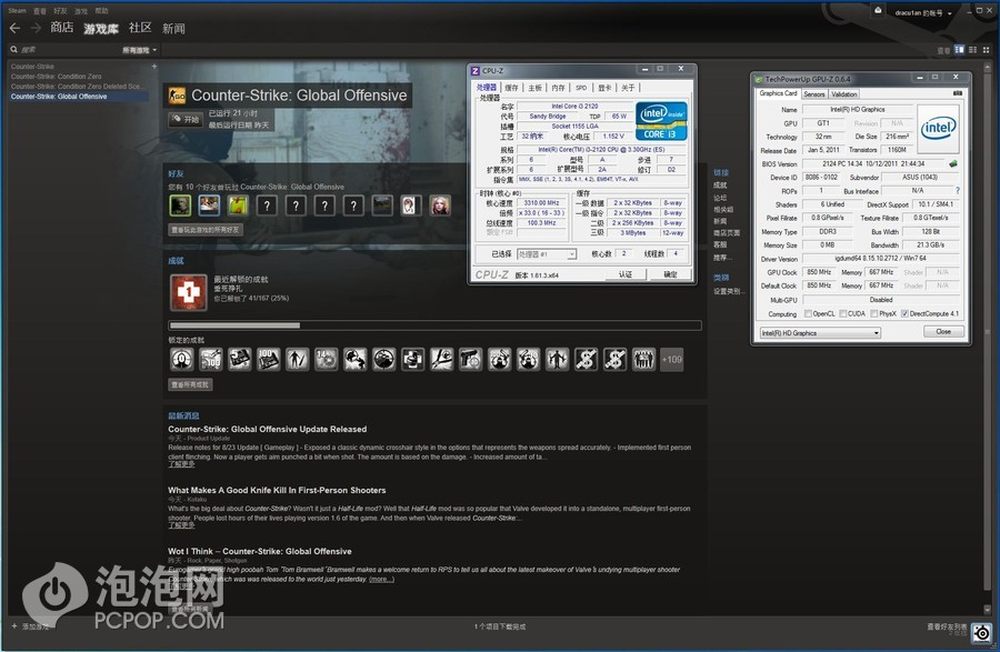Click the search magnifier icon in the library
This screenshot has height=652, width=1000.
pyautogui.click(x=13, y=49)
